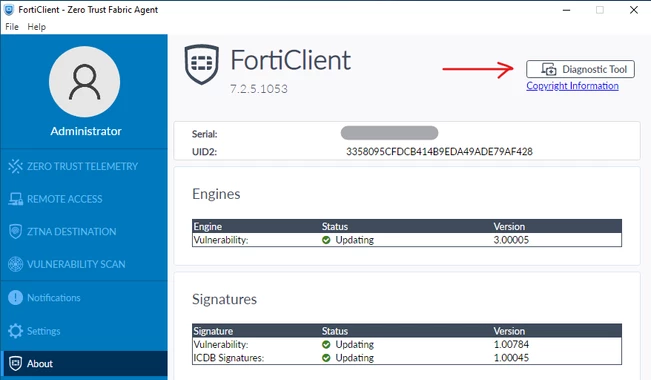The image size is (651, 380).
Task: Click the Zero Trust Telemetry icon
Action: pos(15,166)
